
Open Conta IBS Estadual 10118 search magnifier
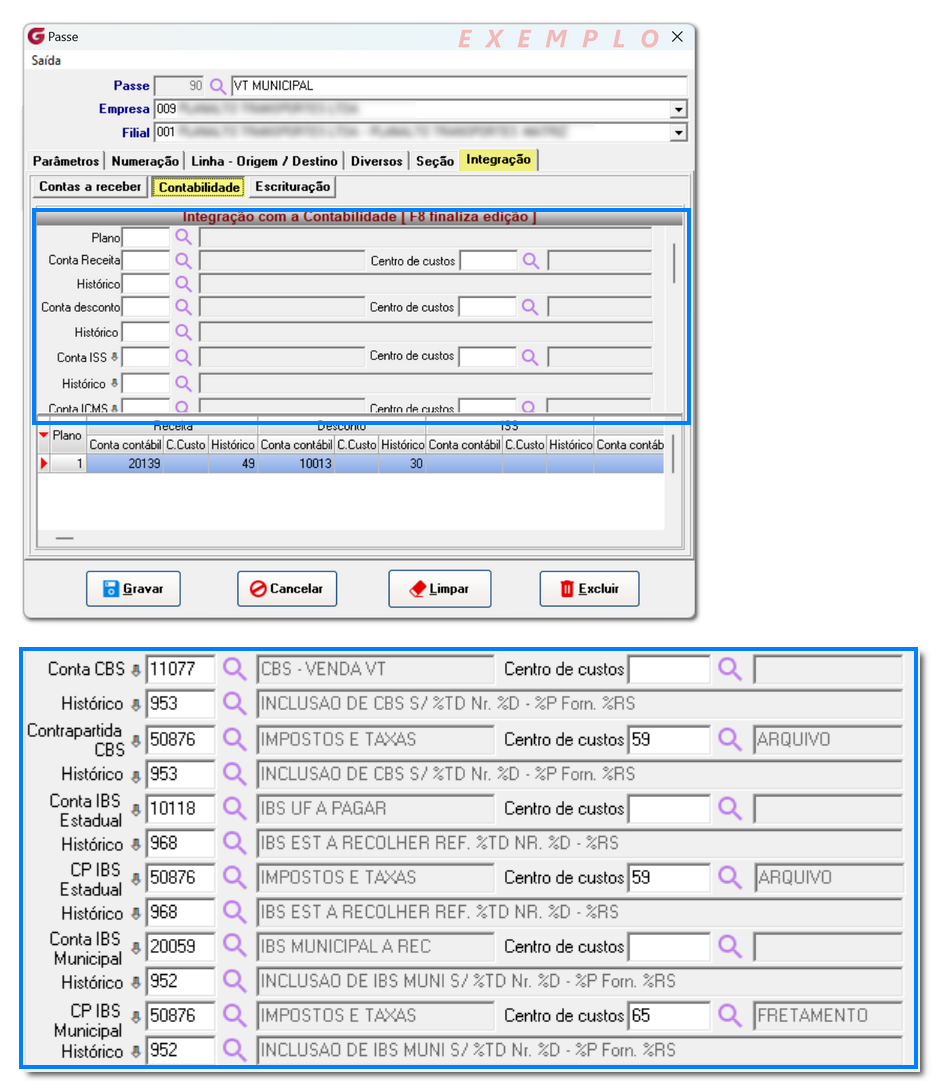[x=234, y=808]
